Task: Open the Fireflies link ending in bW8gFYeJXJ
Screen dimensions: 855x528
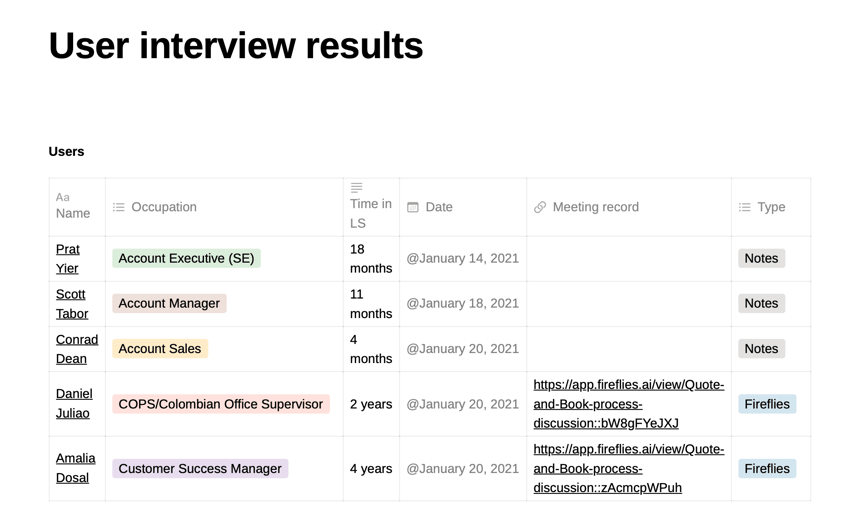Action: (x=629, y=404)
